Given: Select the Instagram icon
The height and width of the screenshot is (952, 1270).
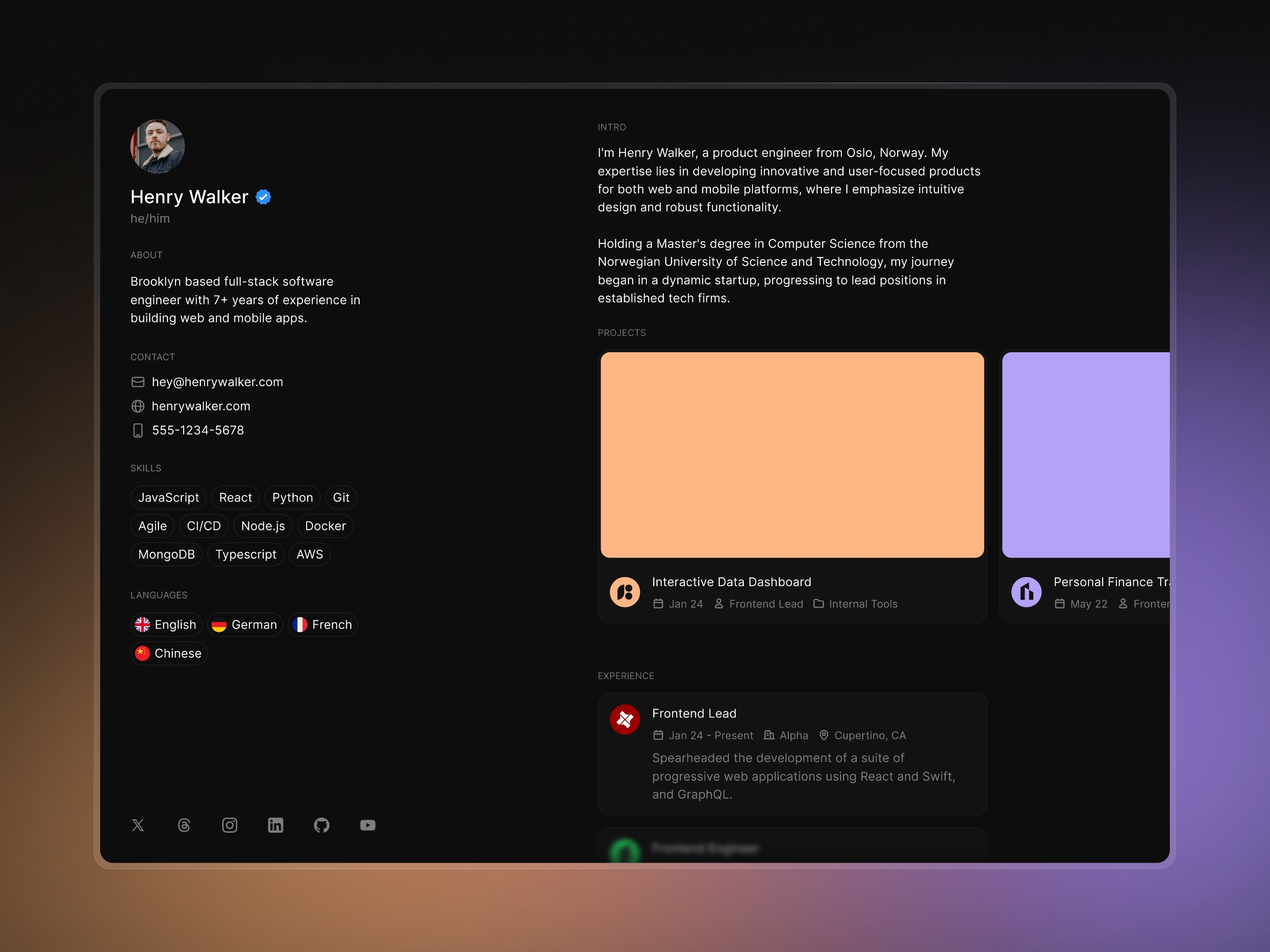Looking at the screenshot, I should click(230, 825).
